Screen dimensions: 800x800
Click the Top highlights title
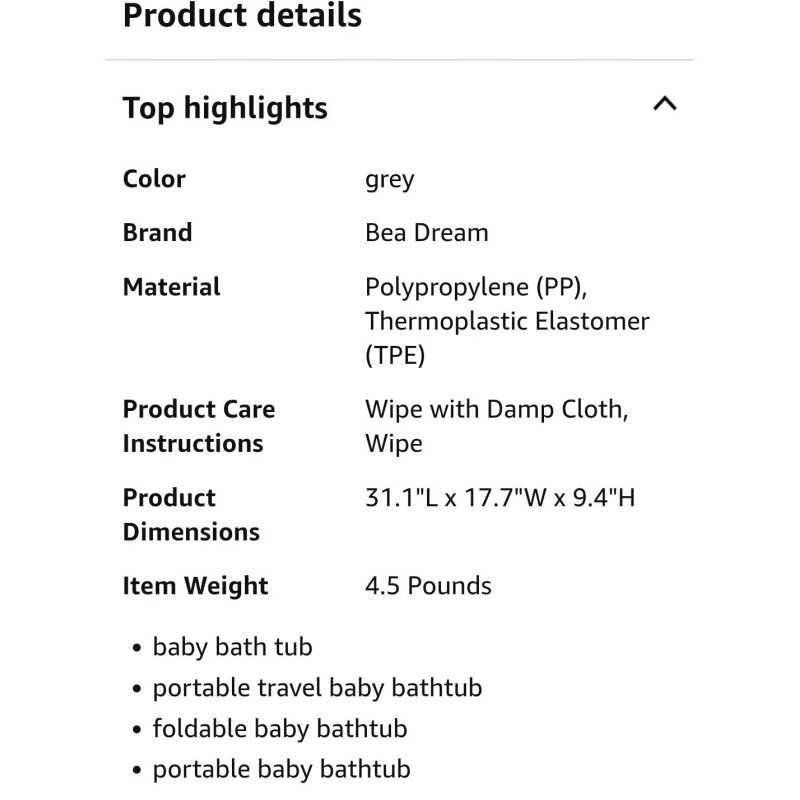[224, 107]
